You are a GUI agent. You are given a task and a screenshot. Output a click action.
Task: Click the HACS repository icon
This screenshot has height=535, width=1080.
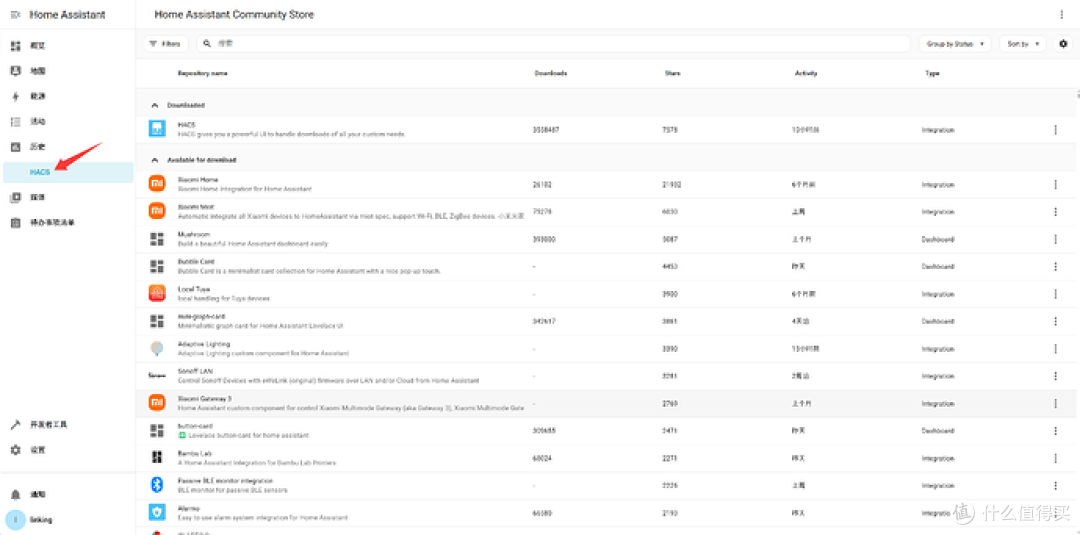click(x=157, y=129)
